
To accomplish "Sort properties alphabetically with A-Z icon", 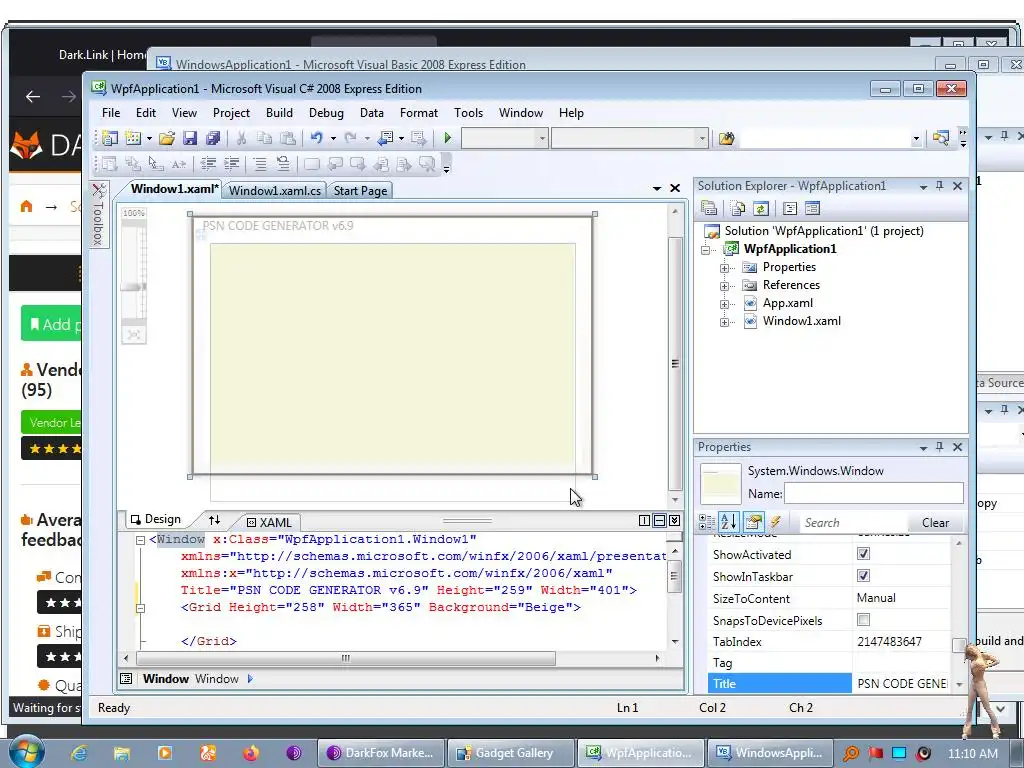I will [729, 522].
